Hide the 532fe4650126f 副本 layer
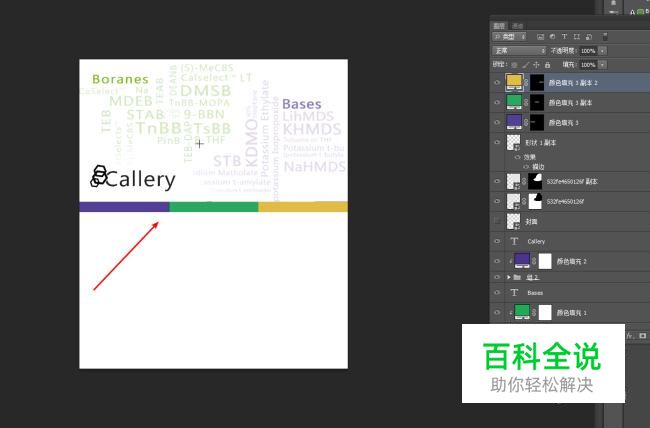The image size is (650, 428). (x=497, y=181)
